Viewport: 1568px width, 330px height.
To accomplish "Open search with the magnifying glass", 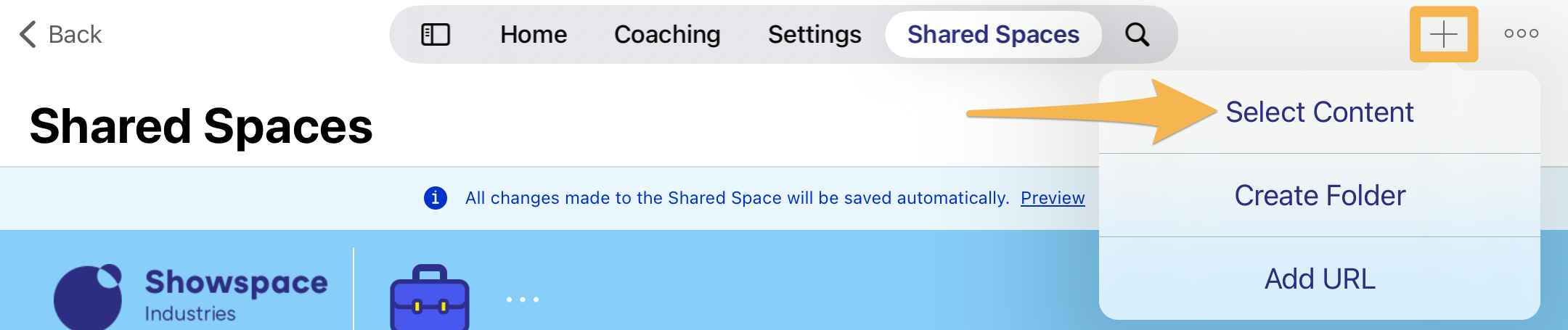I will pyautogui.click(x=1137, y=34).
